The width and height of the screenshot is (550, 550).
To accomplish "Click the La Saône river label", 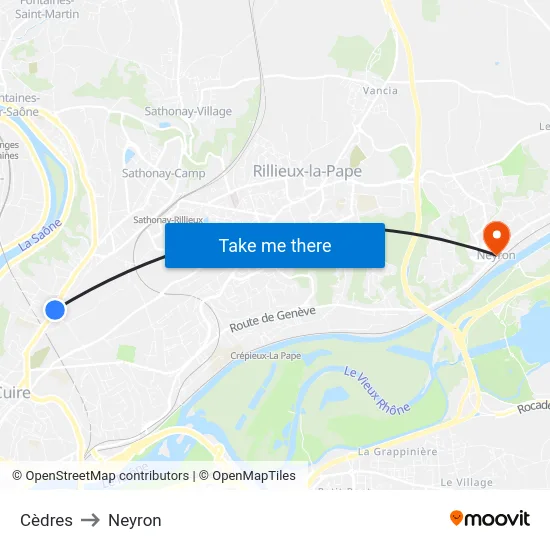I will click(40, 235).
